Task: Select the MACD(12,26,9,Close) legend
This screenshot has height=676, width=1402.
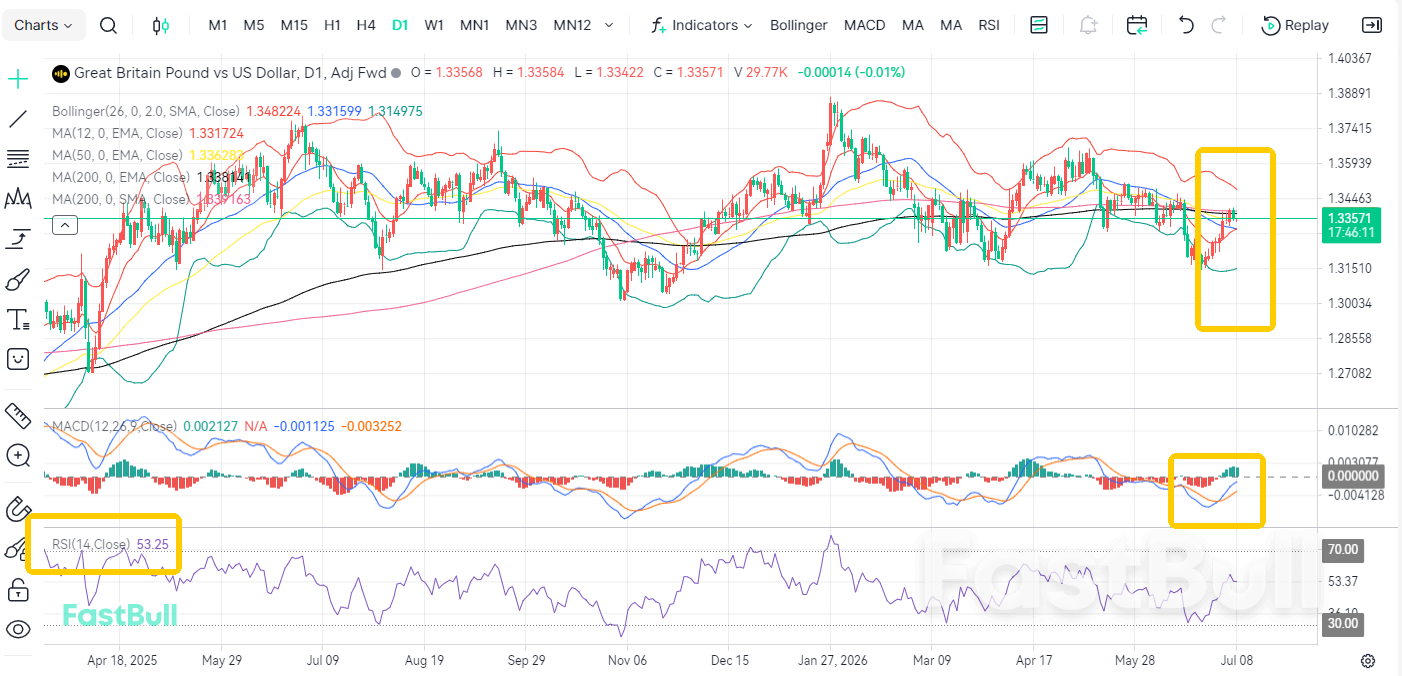Action: (x=115, y=426)
